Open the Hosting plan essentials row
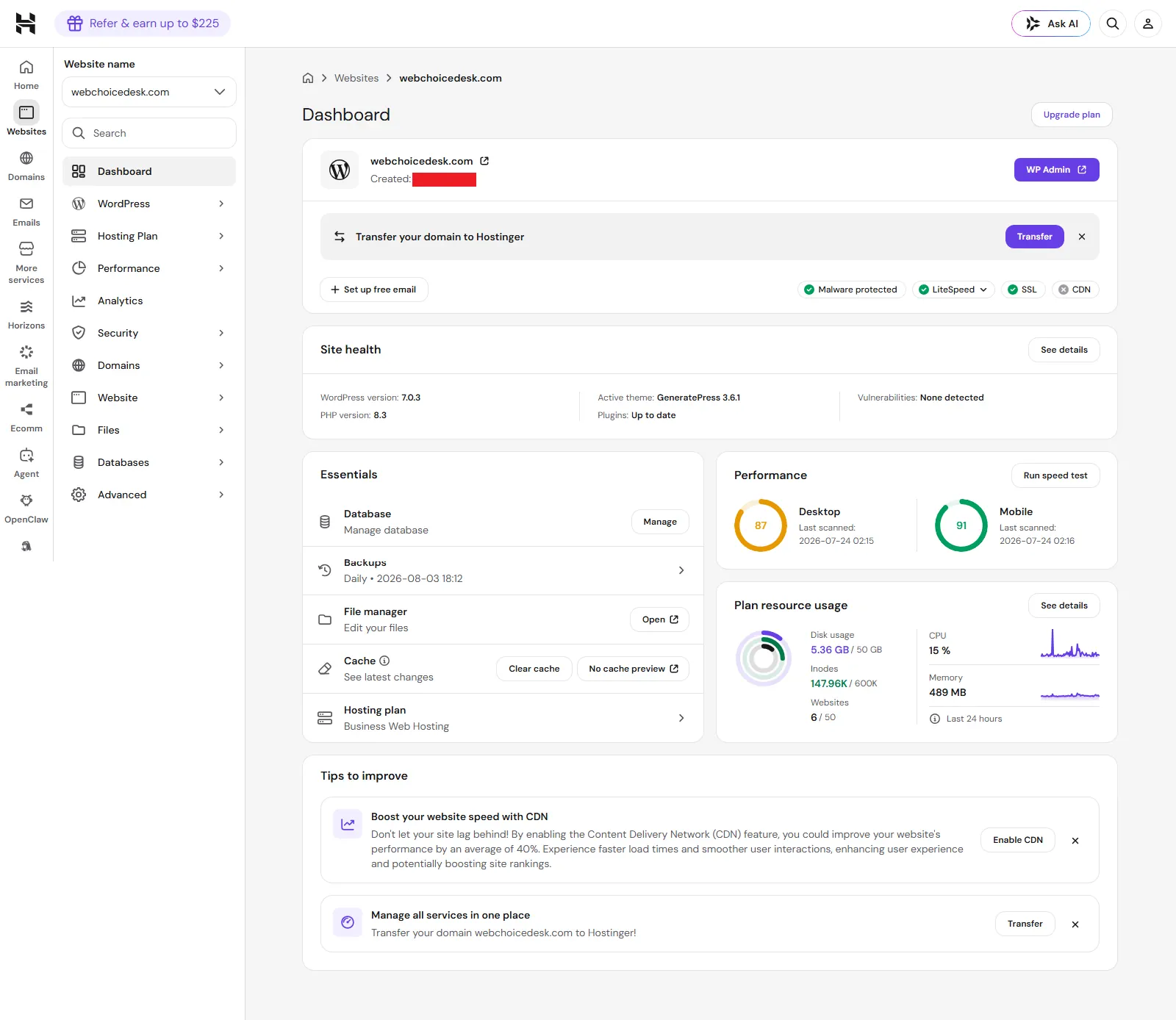 pyautogui.click(x=503, y=718)
